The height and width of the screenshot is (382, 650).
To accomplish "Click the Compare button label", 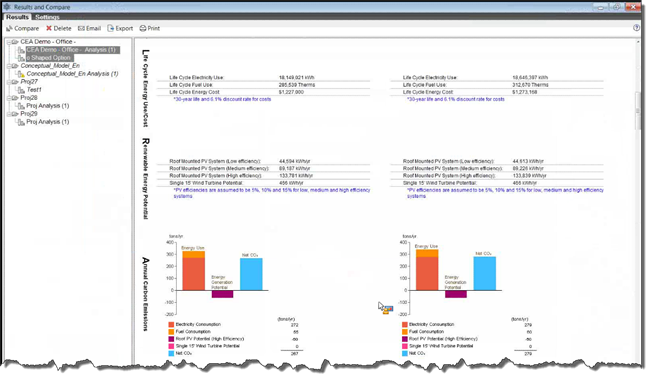I will (x=27, y=28).
